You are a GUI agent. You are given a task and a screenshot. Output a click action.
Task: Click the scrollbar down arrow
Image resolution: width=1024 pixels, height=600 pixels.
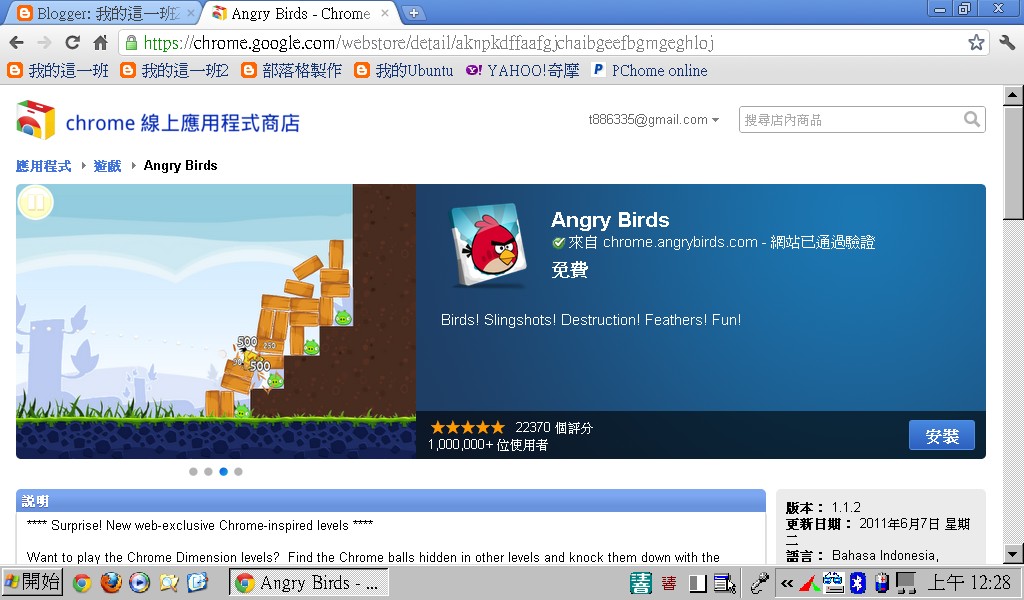(x=1013, y=554)
